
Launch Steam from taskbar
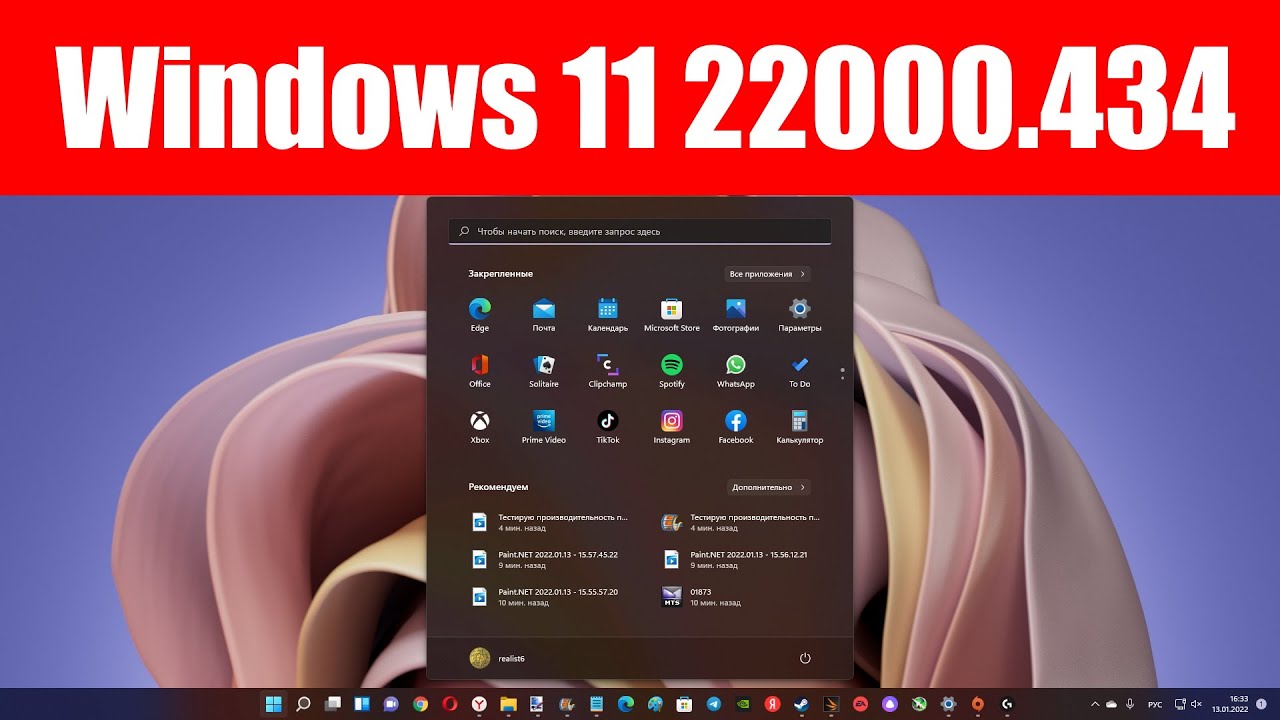click(802, 704)
